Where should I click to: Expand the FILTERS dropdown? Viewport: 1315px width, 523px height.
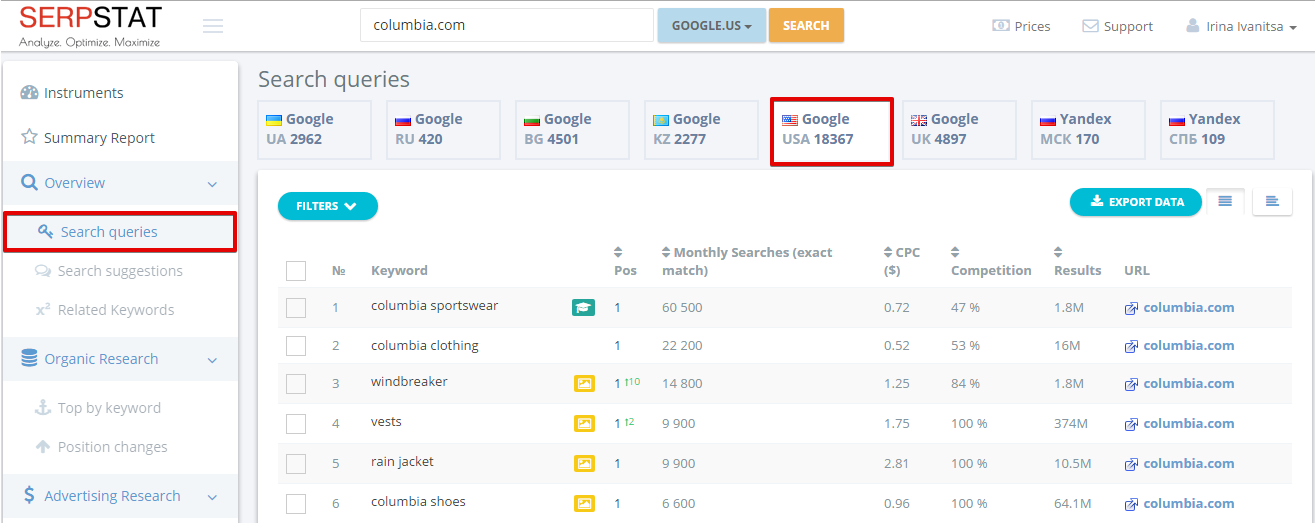point(328,206)
